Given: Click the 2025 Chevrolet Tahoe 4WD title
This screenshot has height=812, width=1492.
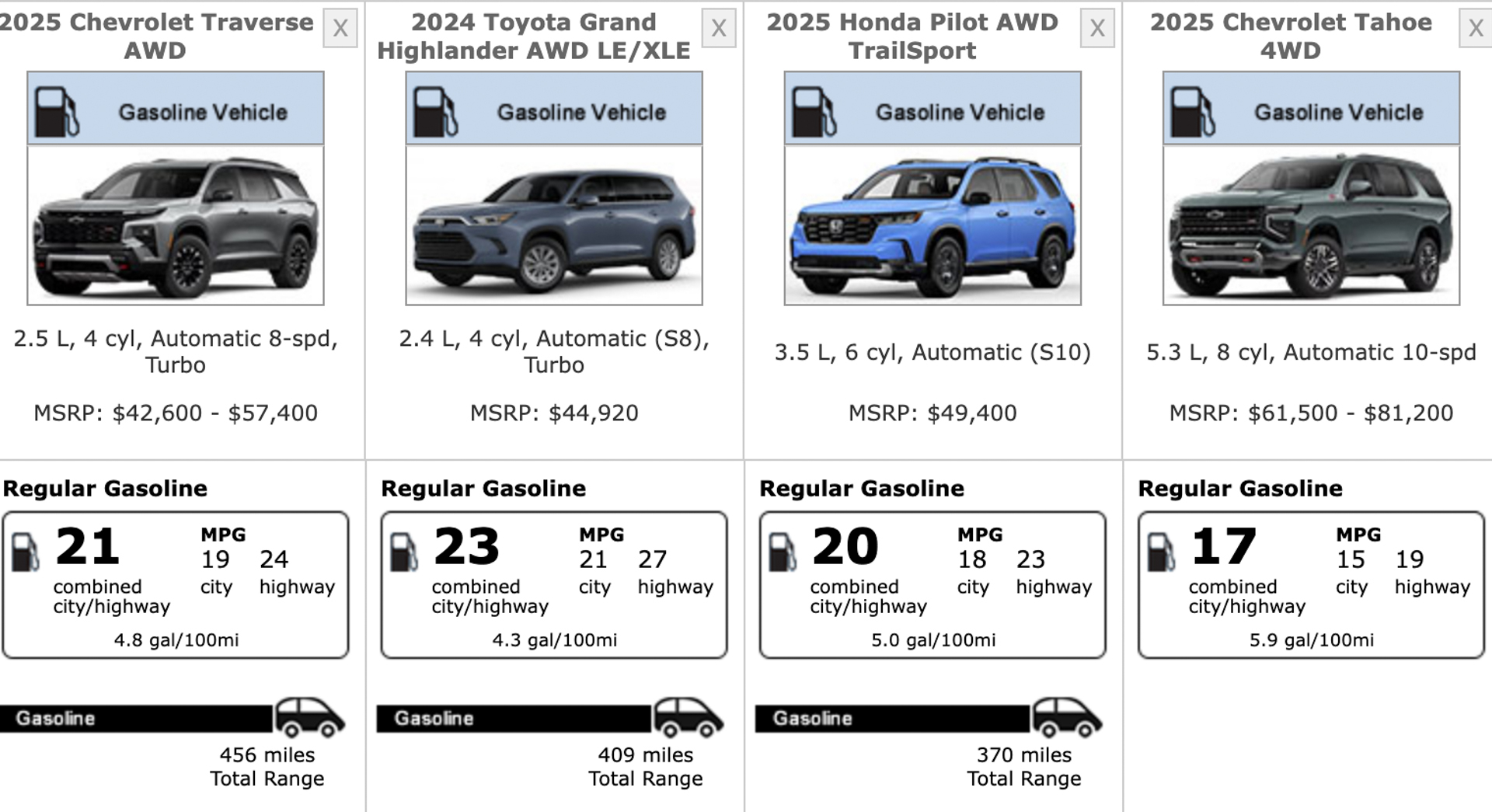Looking at the screenshot, I should 1291,37.
